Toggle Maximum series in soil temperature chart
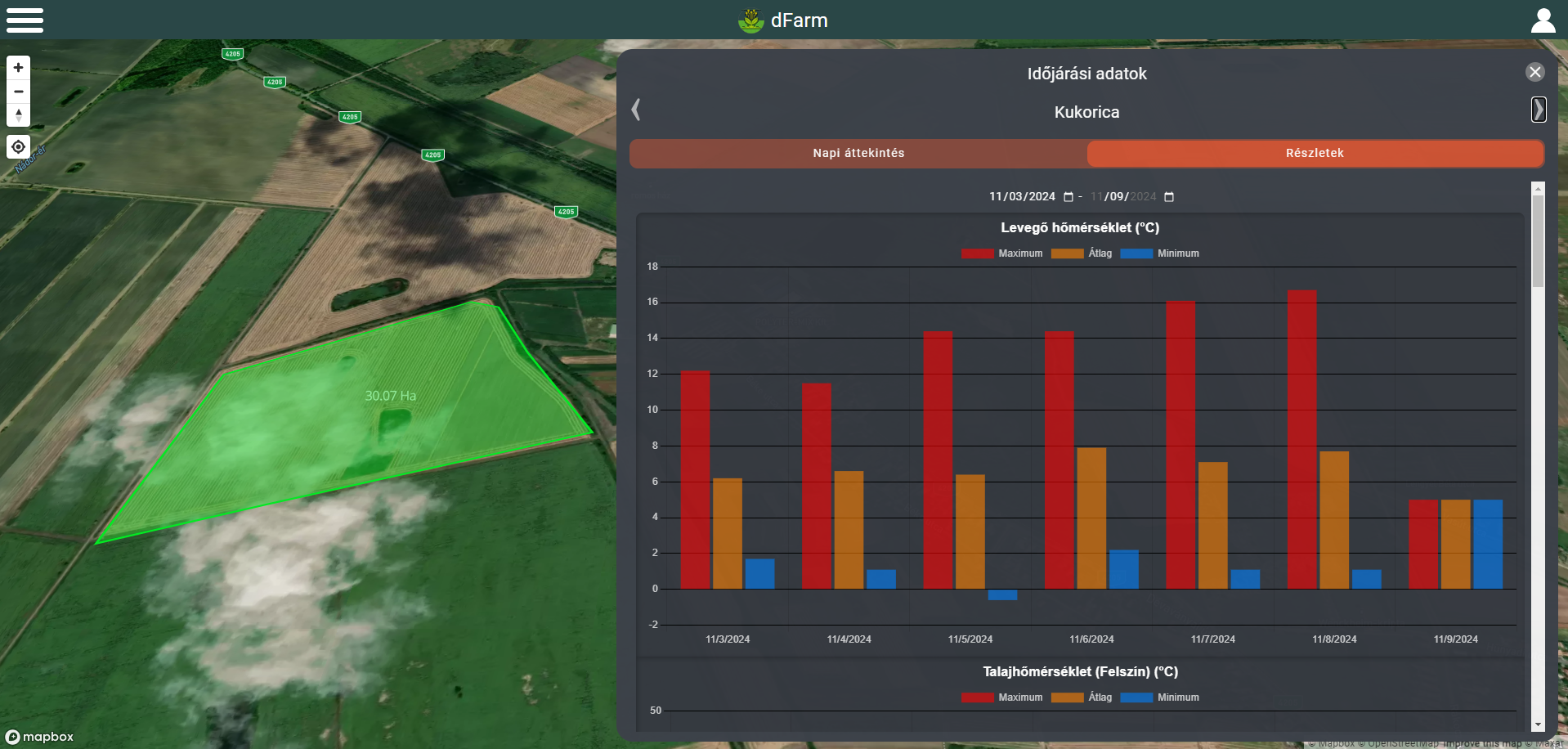 point(1001,697)
